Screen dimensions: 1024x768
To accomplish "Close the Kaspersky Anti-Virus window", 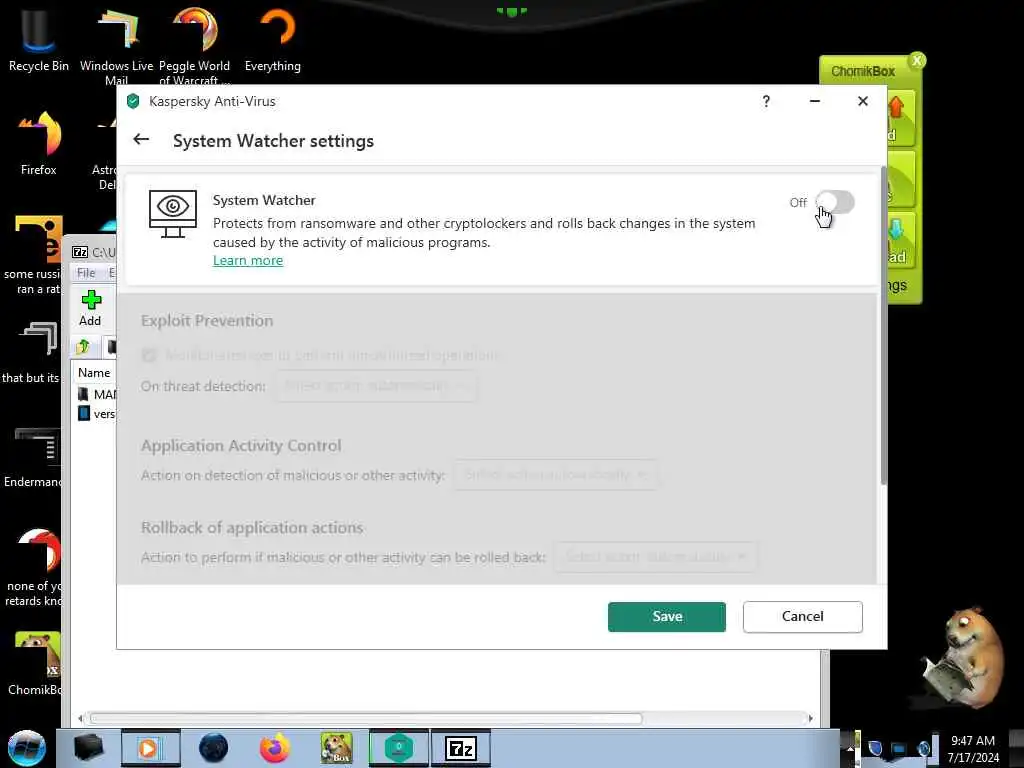I will 863,101.
